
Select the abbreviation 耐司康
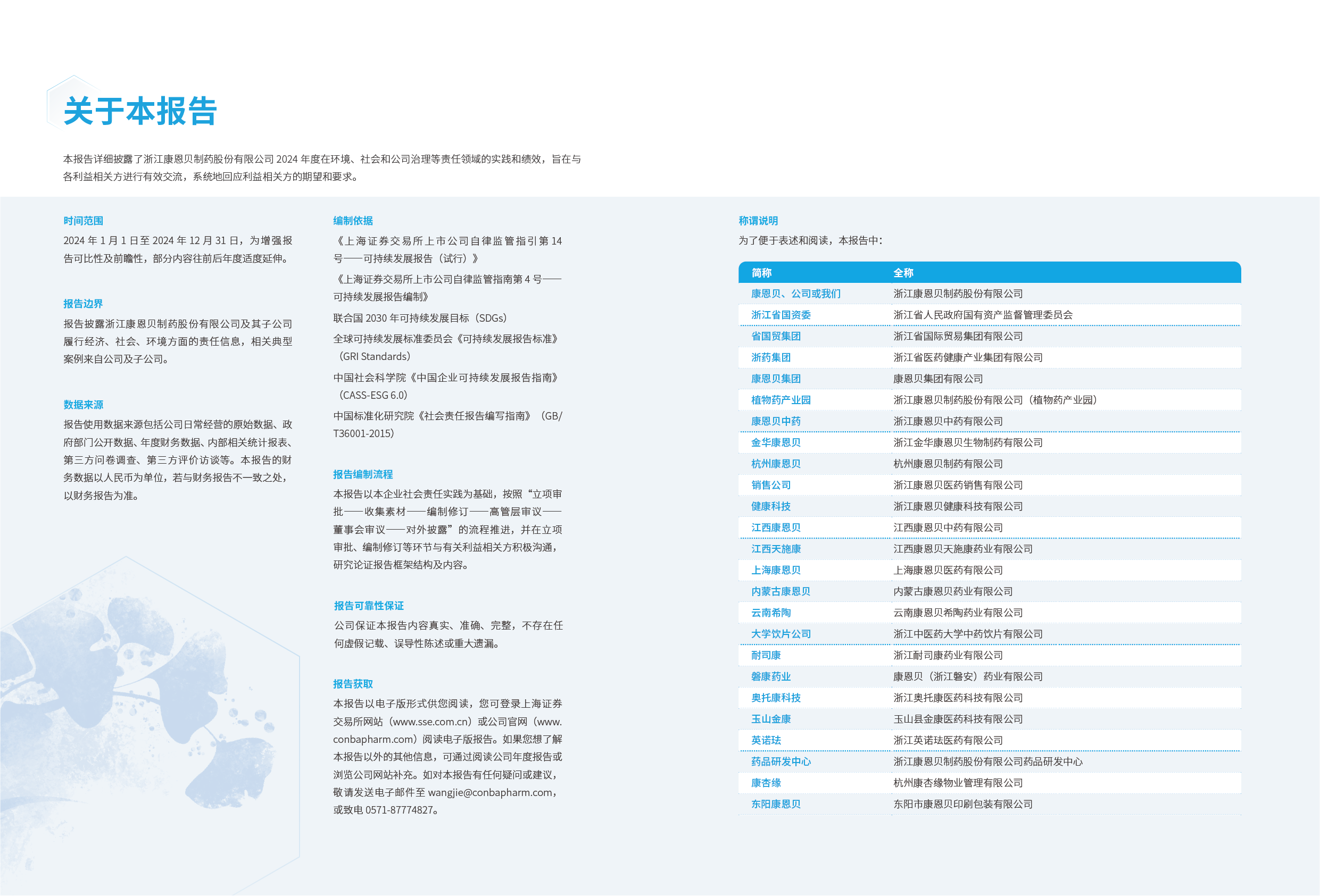pos(766,656)
